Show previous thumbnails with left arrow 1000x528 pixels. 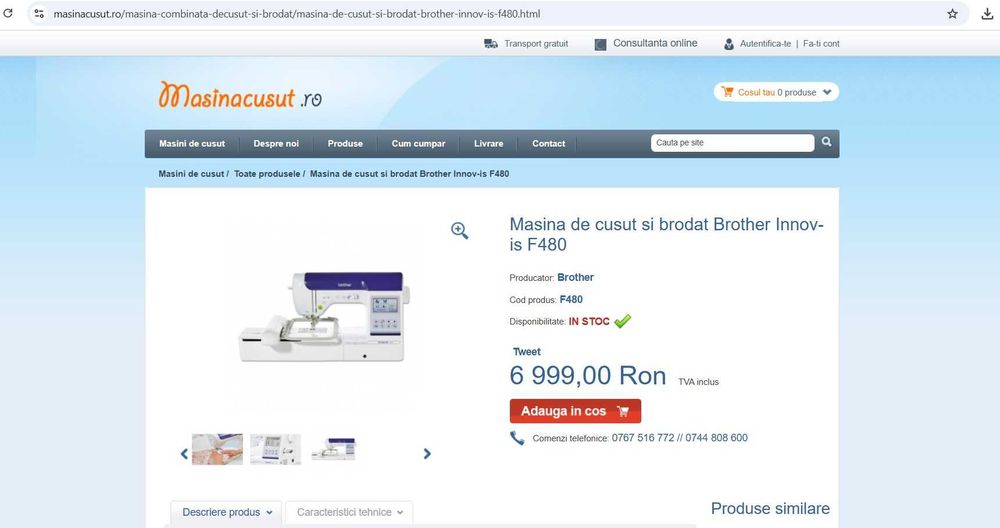point(184,453)
